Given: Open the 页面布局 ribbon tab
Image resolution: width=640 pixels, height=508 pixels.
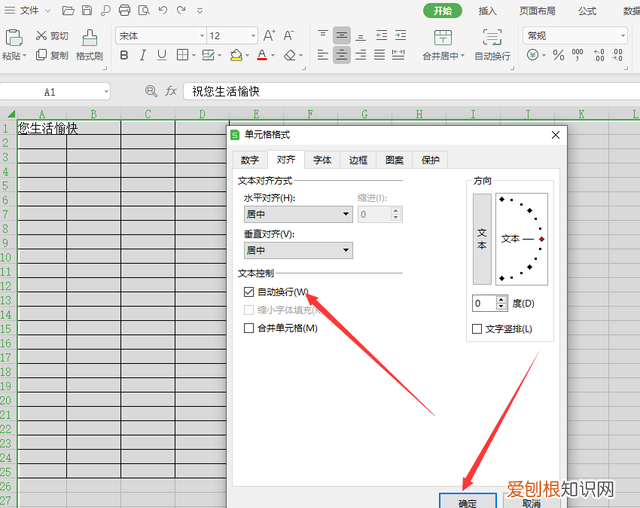Looking at the screenshot, I should pos(537,11).
